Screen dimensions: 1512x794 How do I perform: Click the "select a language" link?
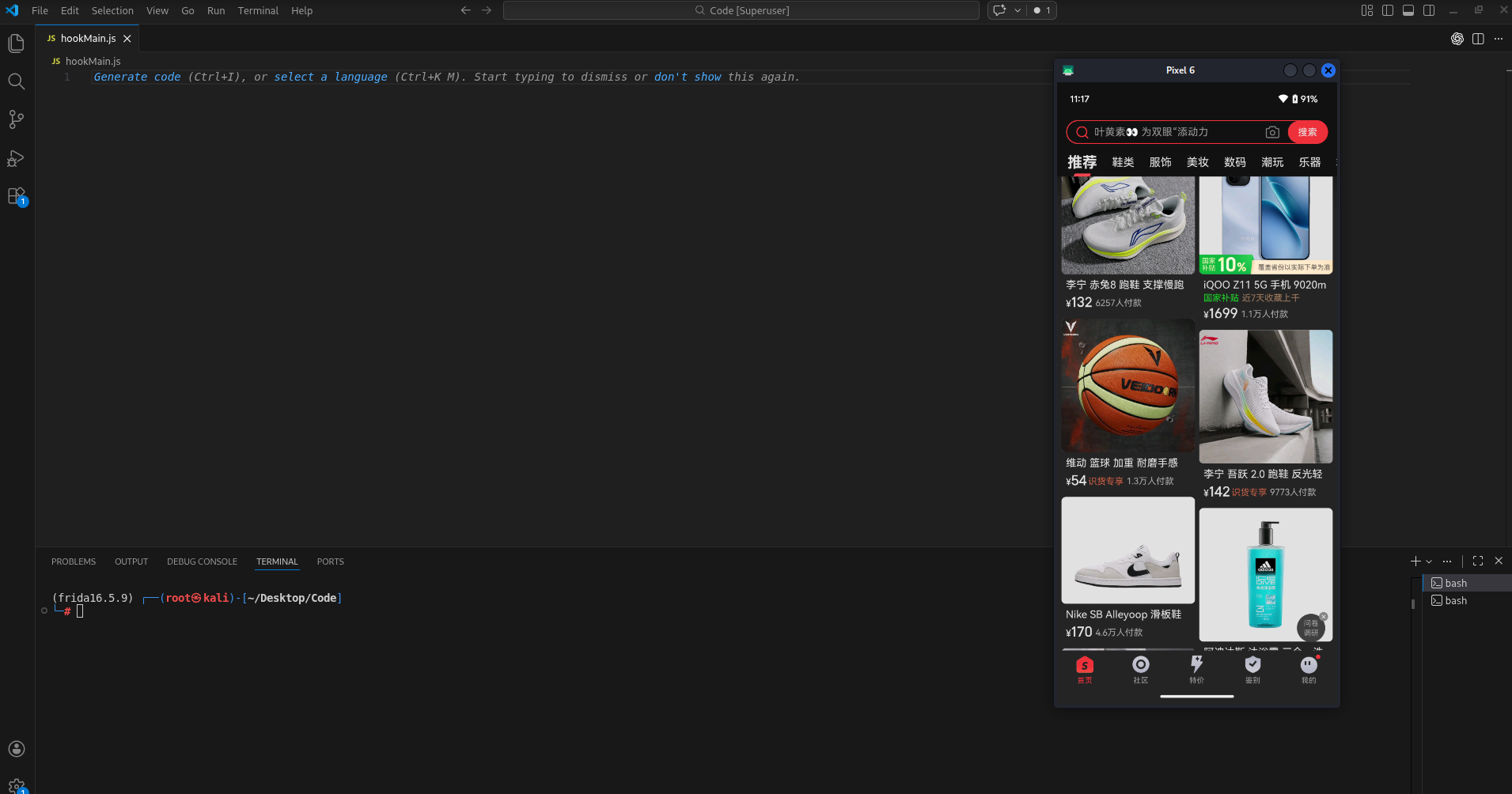331,77
